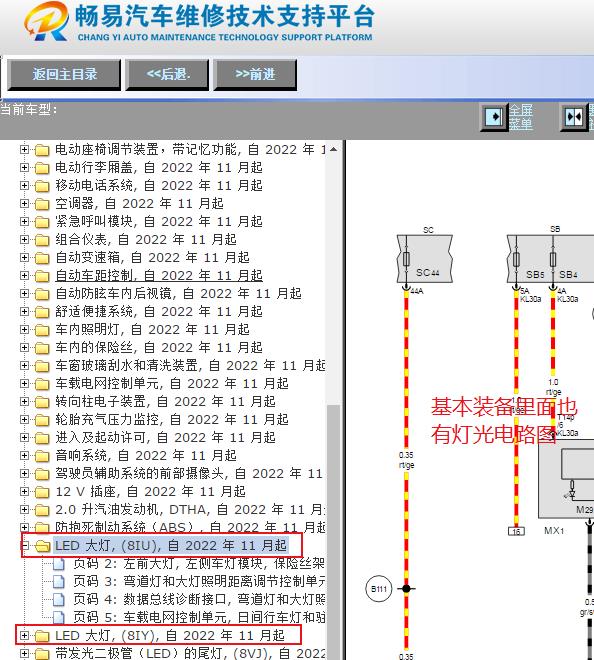Image resolution: width=594 pixels, height=660 pixels.
Task: Open the 车载电网控制单元 folder icon
Action: [42, 384]
